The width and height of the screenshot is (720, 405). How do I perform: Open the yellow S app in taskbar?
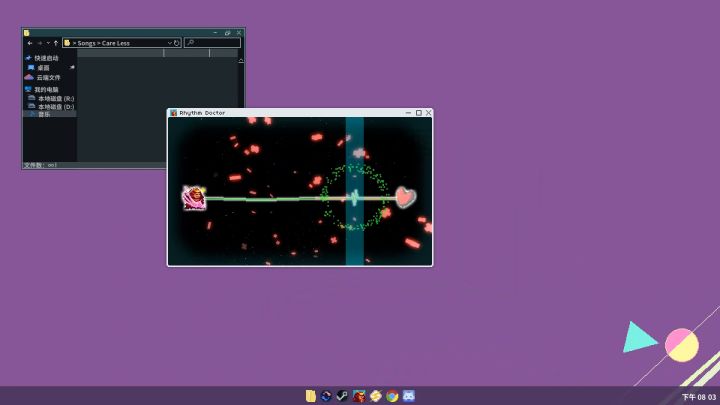tap(376, 396)
